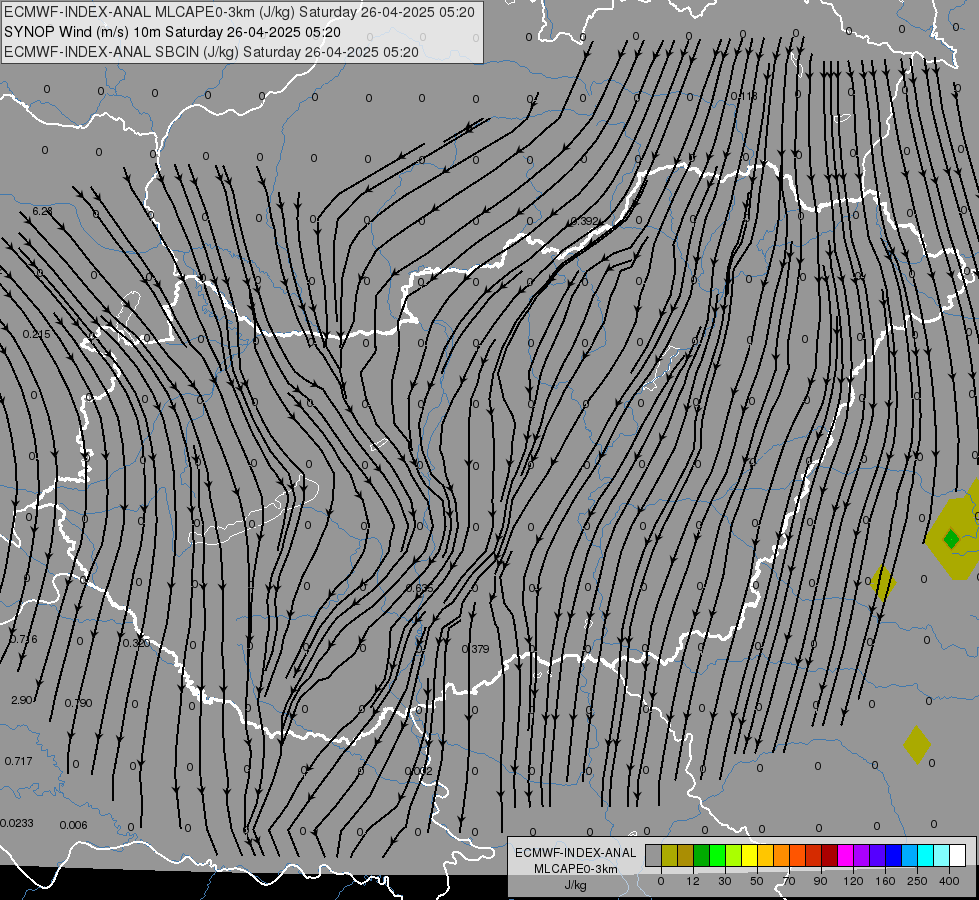979x900 pixels.
Task: Click the MLCAPE0-3km title line in header
Action: (239, 12)
